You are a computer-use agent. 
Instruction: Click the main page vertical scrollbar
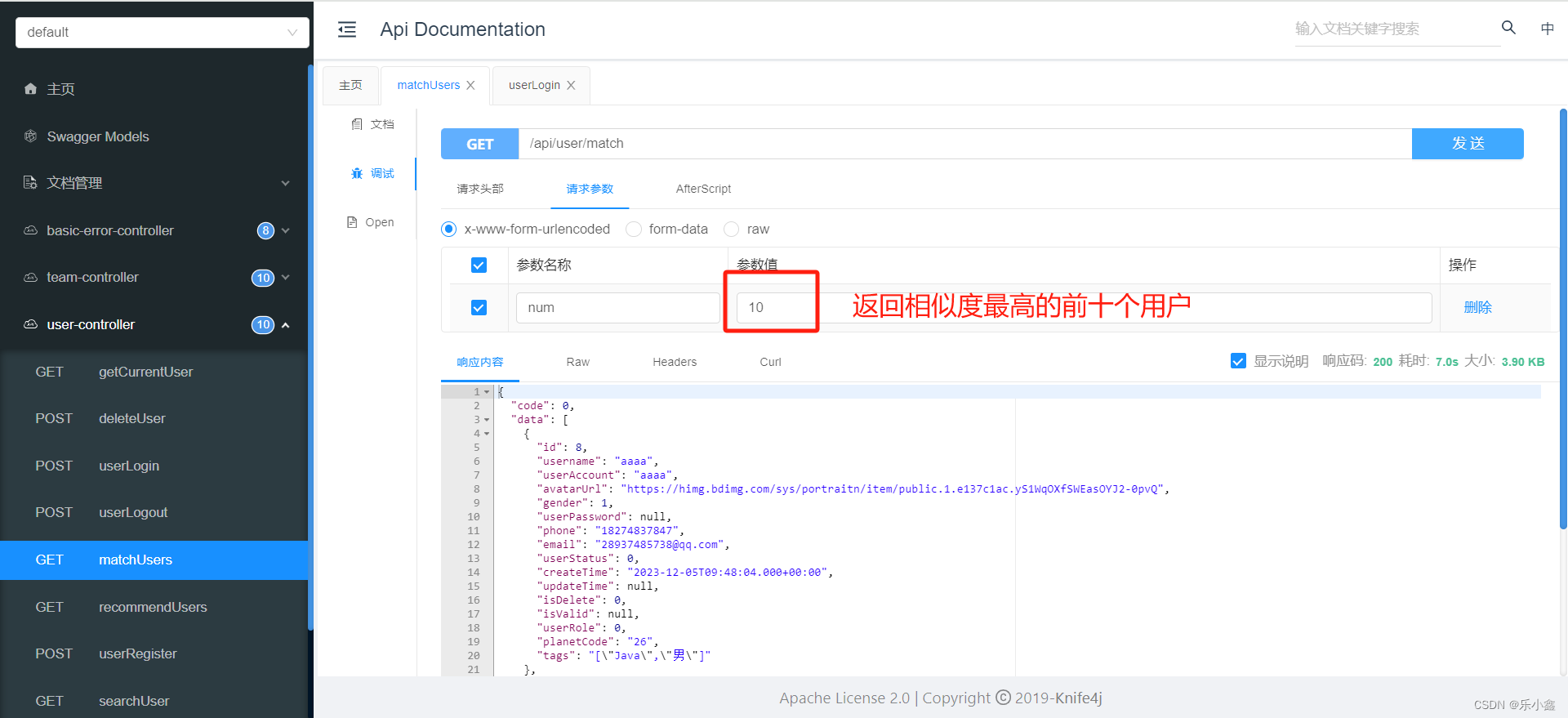(x=1563, y=319)
